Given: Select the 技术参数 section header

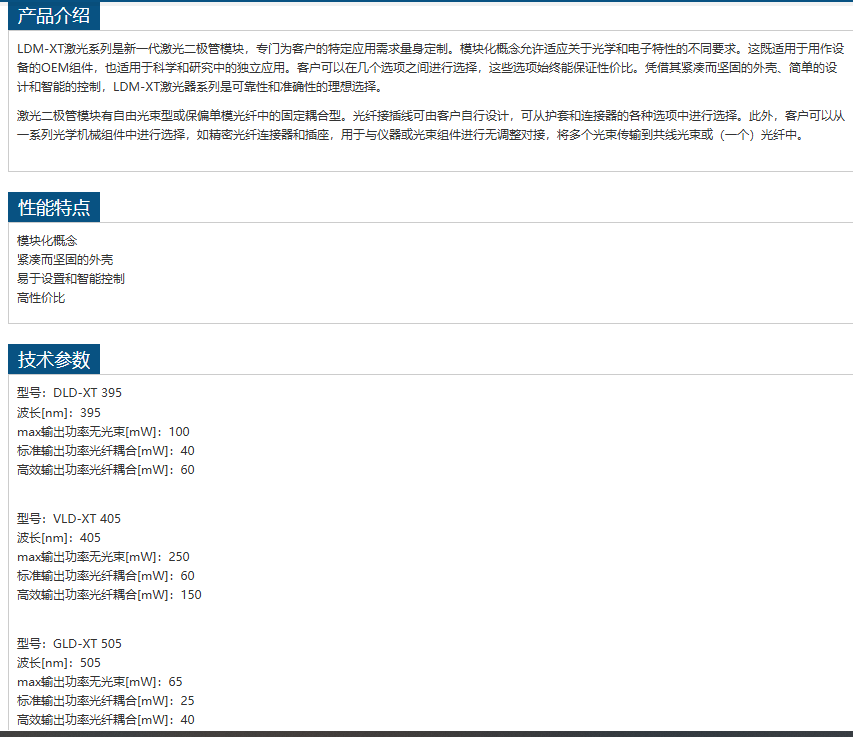Looking at the screenshot, I should tap(54, 359).
